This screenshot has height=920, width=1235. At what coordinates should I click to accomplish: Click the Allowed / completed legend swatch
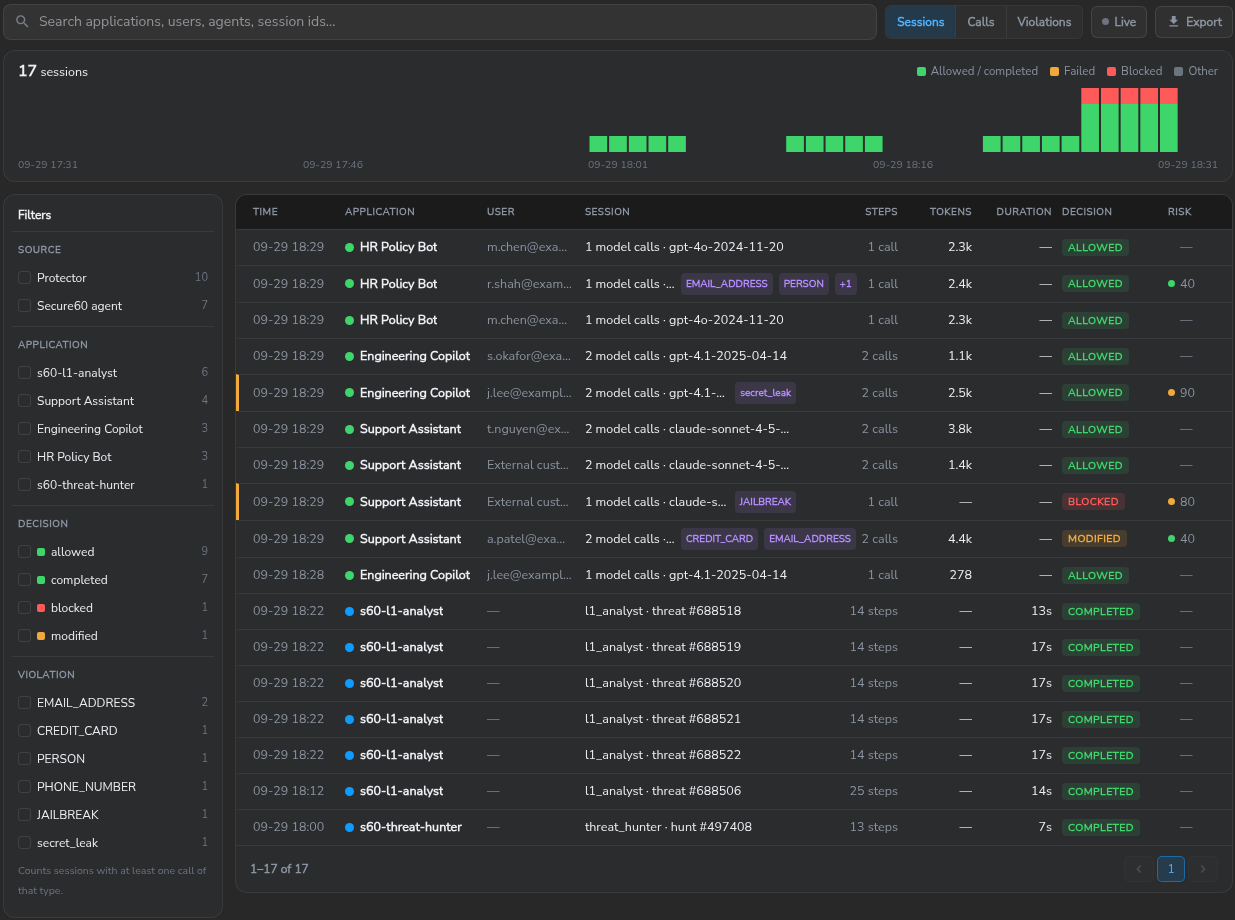(921, 71)
